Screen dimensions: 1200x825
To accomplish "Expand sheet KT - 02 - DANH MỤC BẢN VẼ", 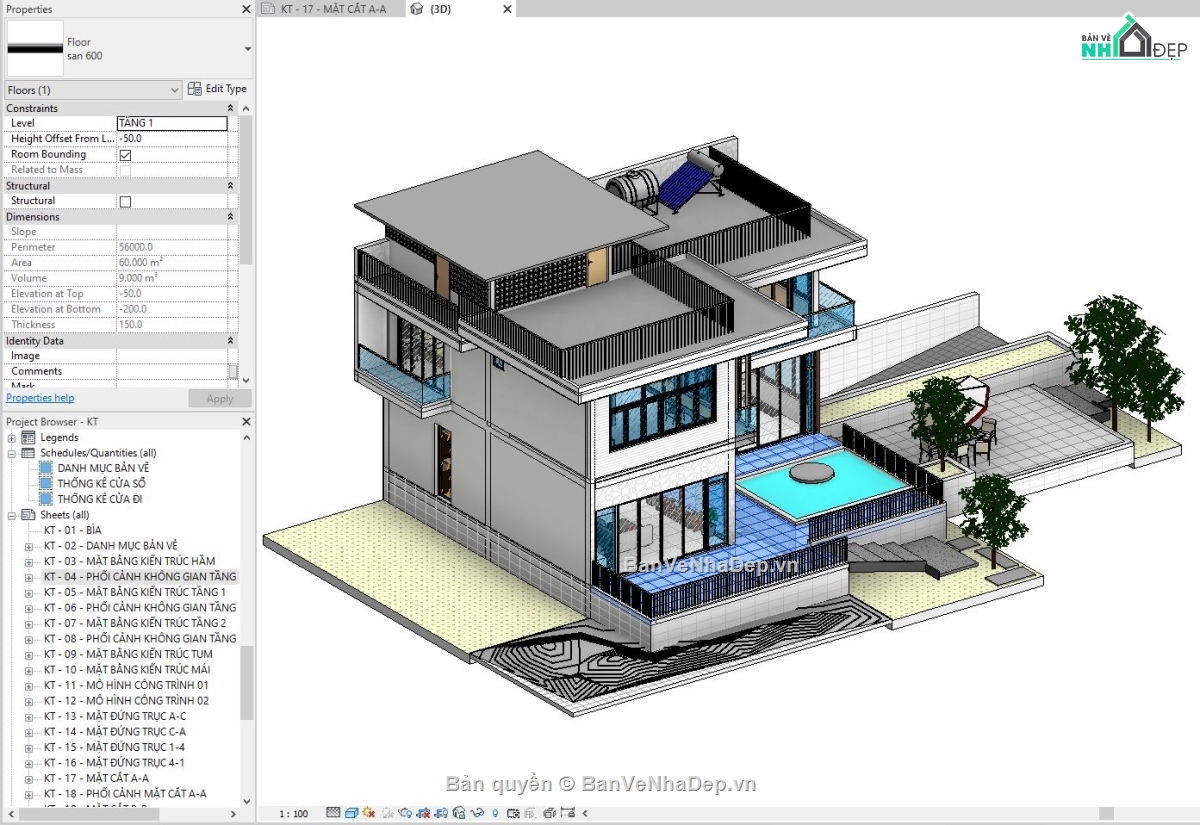I will click(x=29, y=546).
